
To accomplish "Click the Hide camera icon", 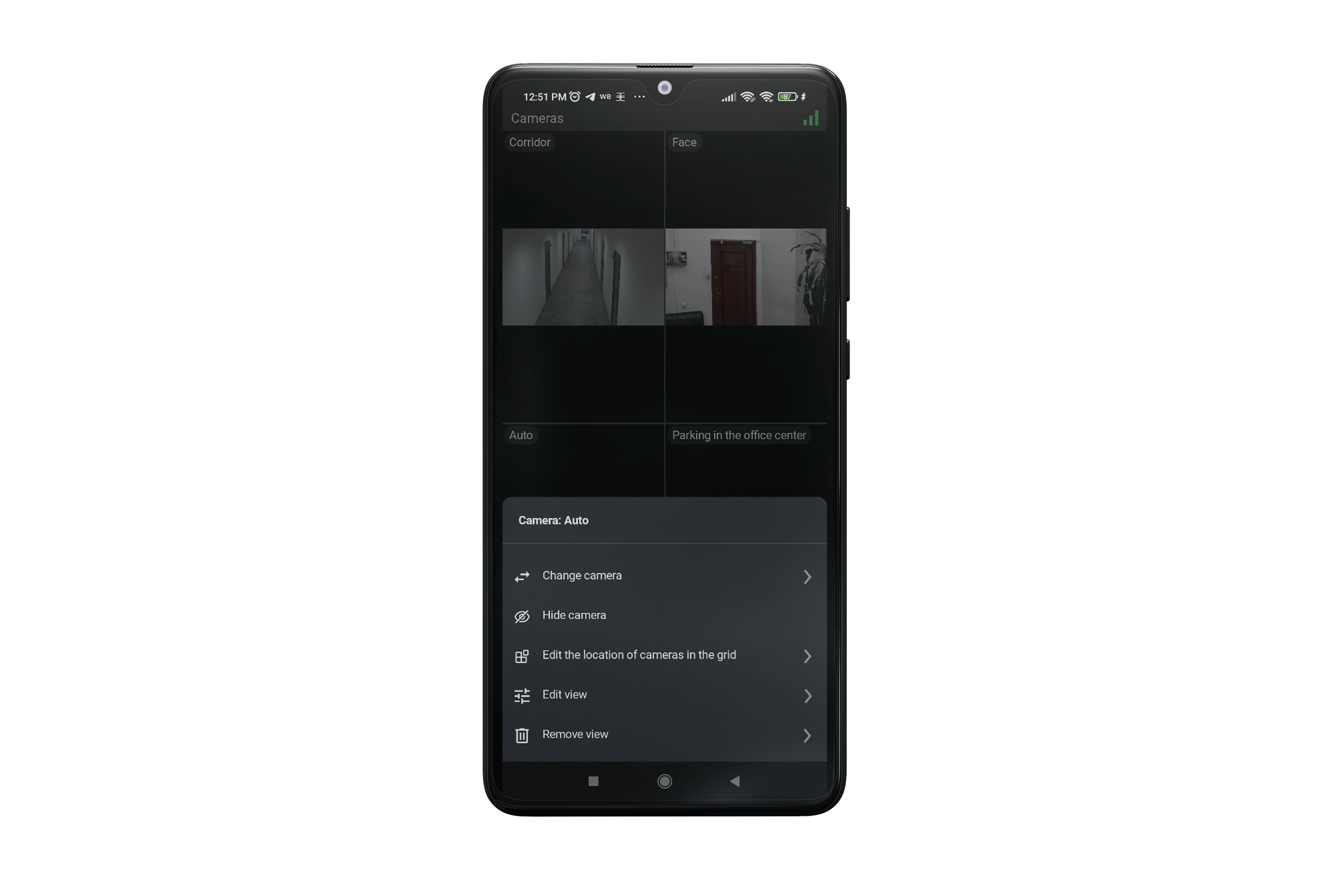I will tap(522, 615).
